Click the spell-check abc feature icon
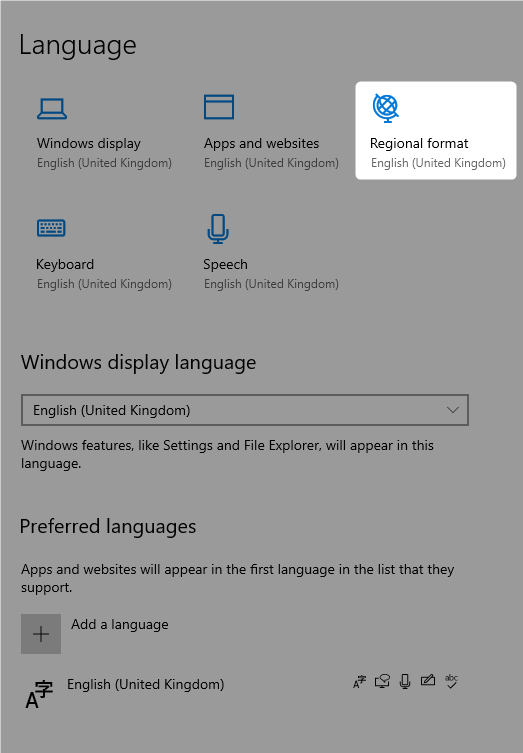Screen dimensions: 523x753 coord(451,681)
